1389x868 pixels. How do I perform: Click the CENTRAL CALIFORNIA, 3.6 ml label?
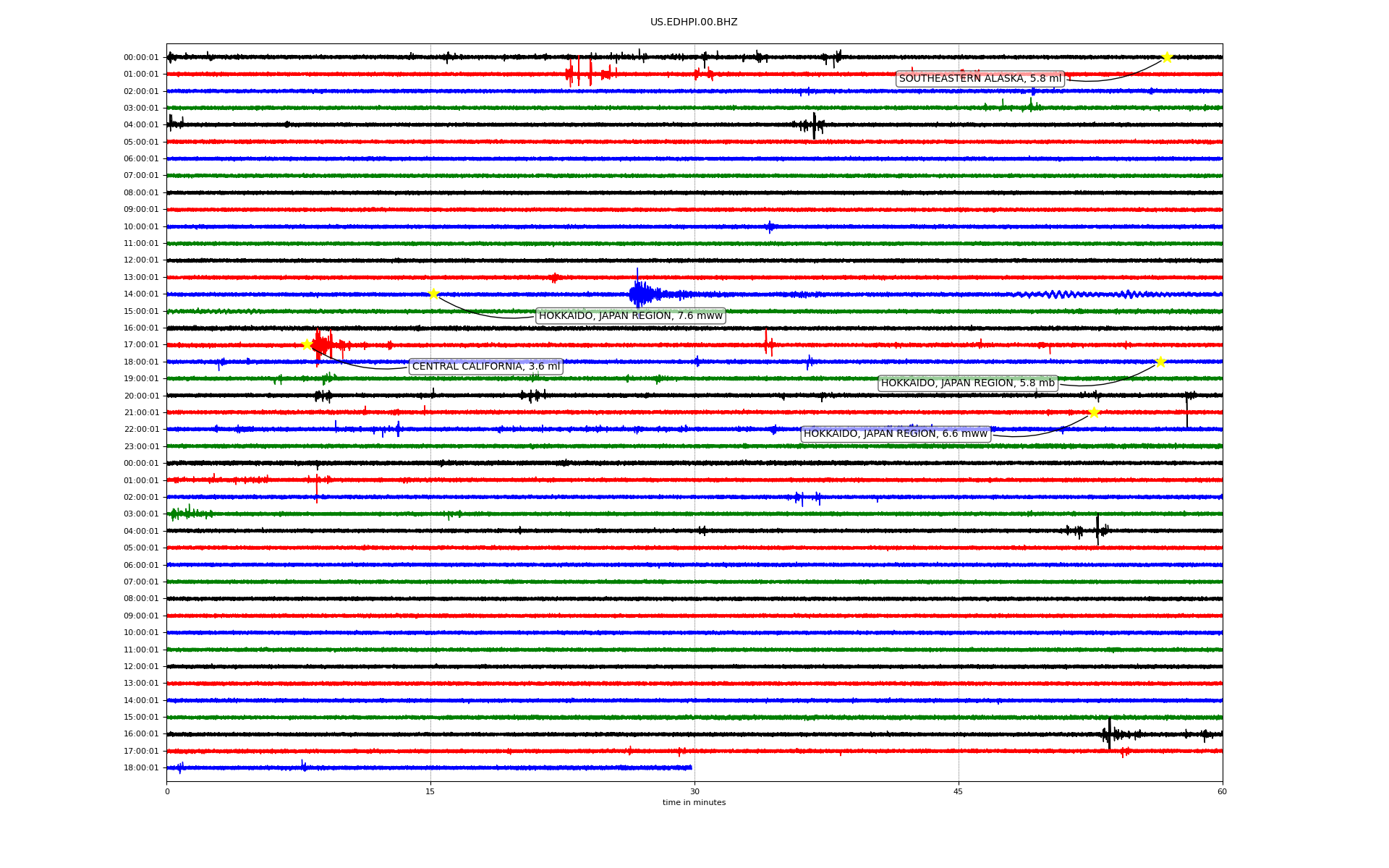point(485,367)
